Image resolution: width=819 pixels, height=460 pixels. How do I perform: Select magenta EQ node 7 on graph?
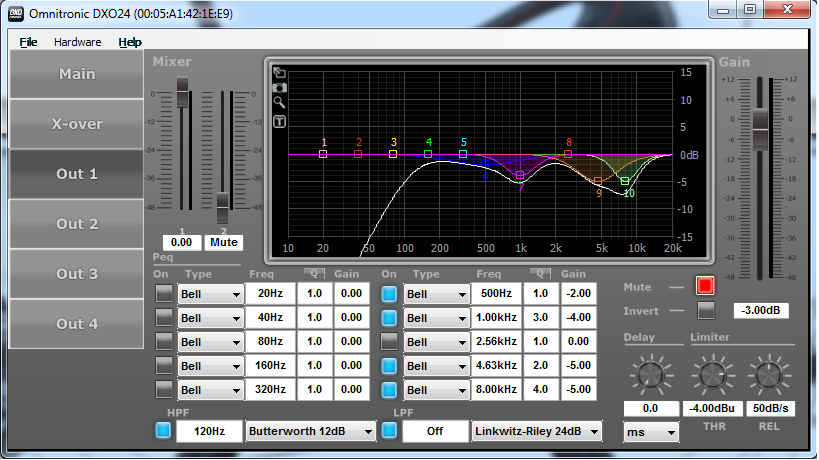(520, 175)
